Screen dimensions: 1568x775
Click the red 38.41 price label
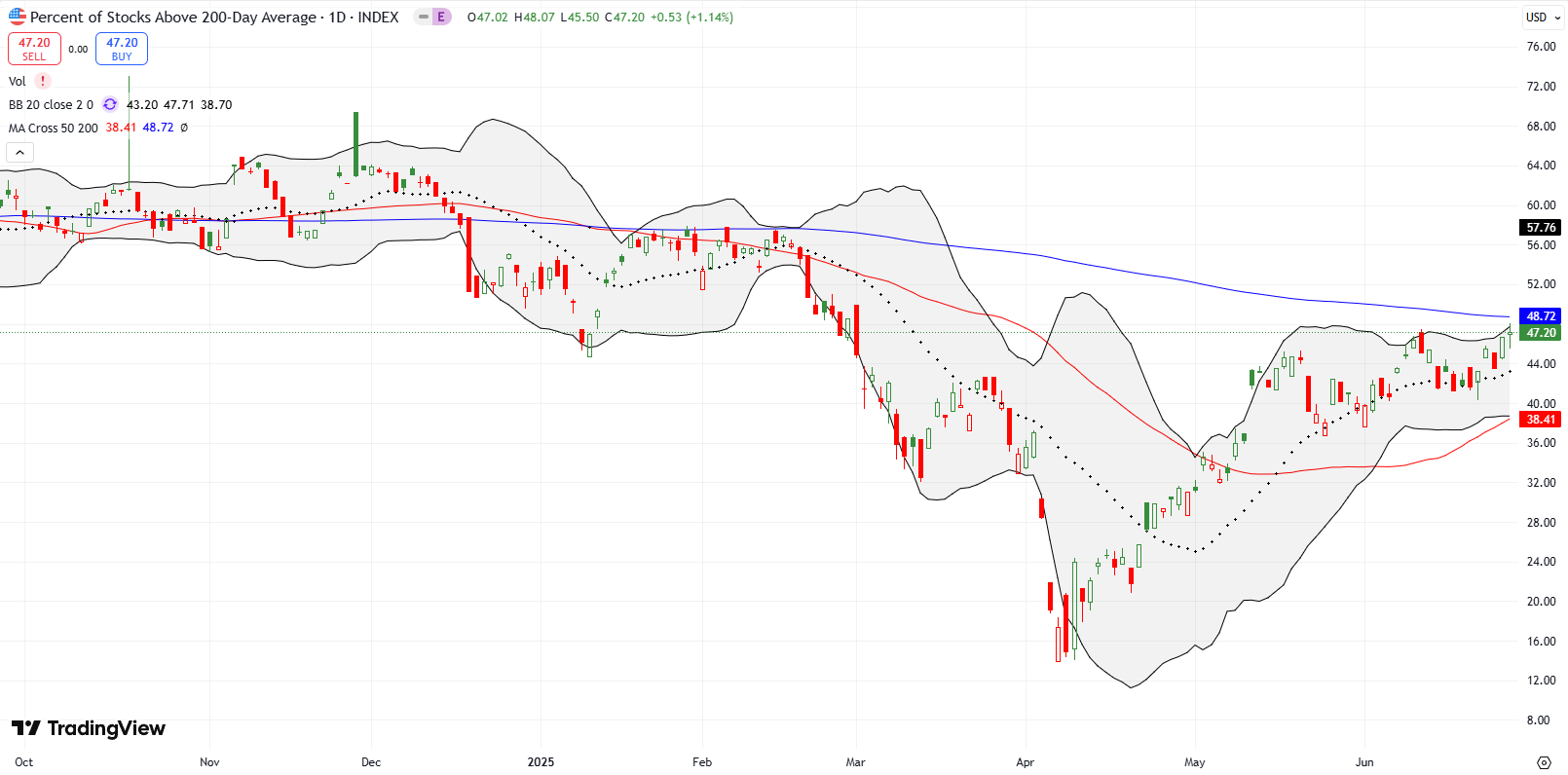pos(1541,419)
